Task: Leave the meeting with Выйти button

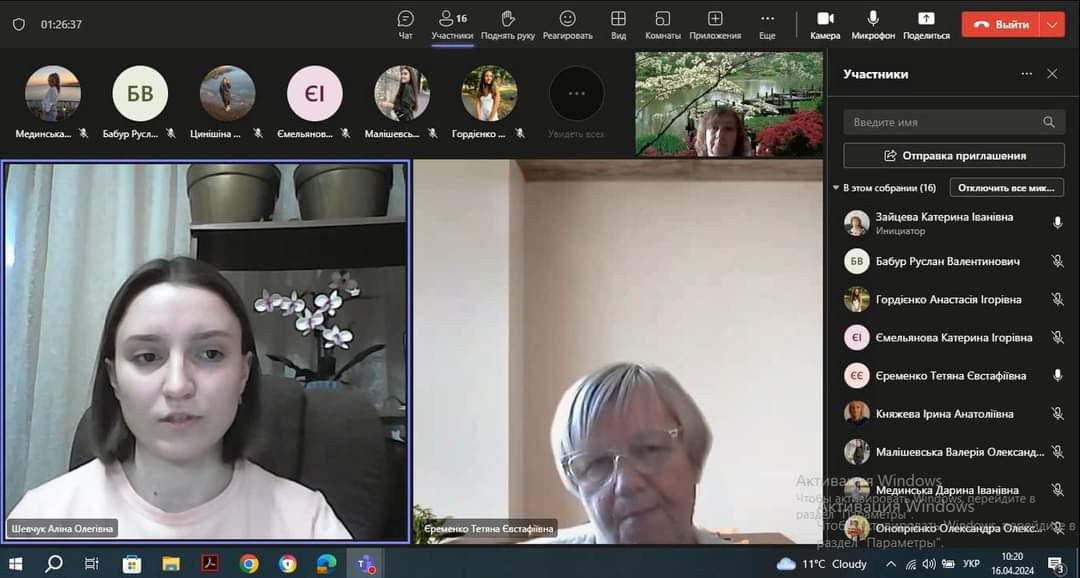Action: [999, 25]
